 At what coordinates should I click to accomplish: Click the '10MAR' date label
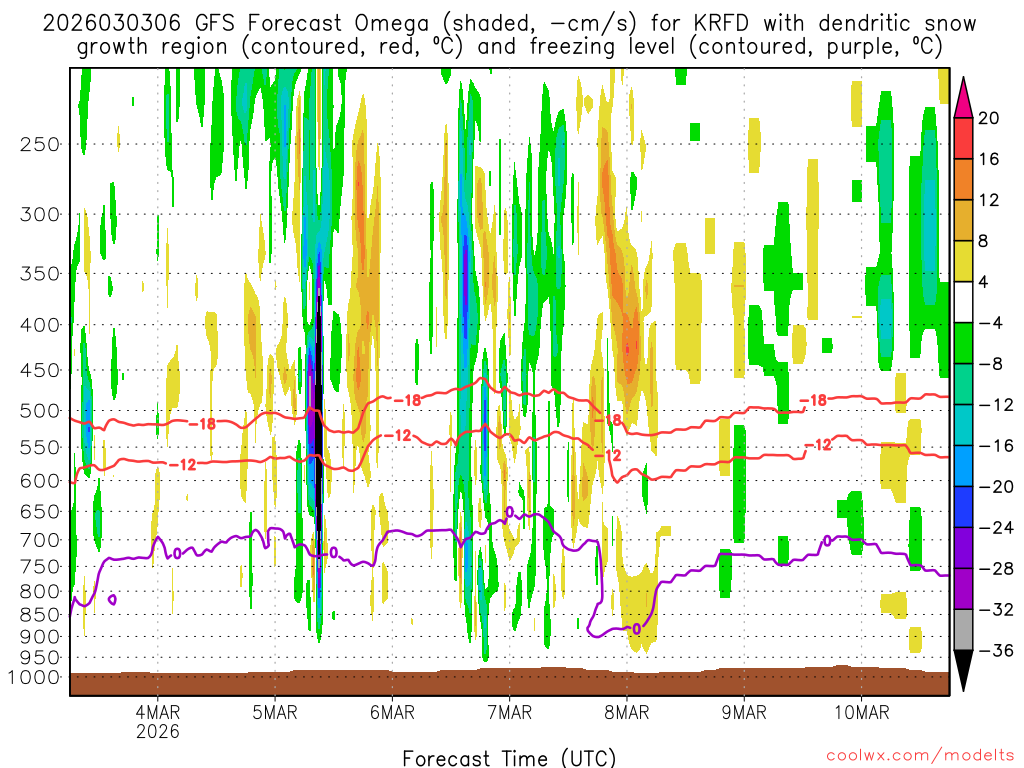pos(861,712)
